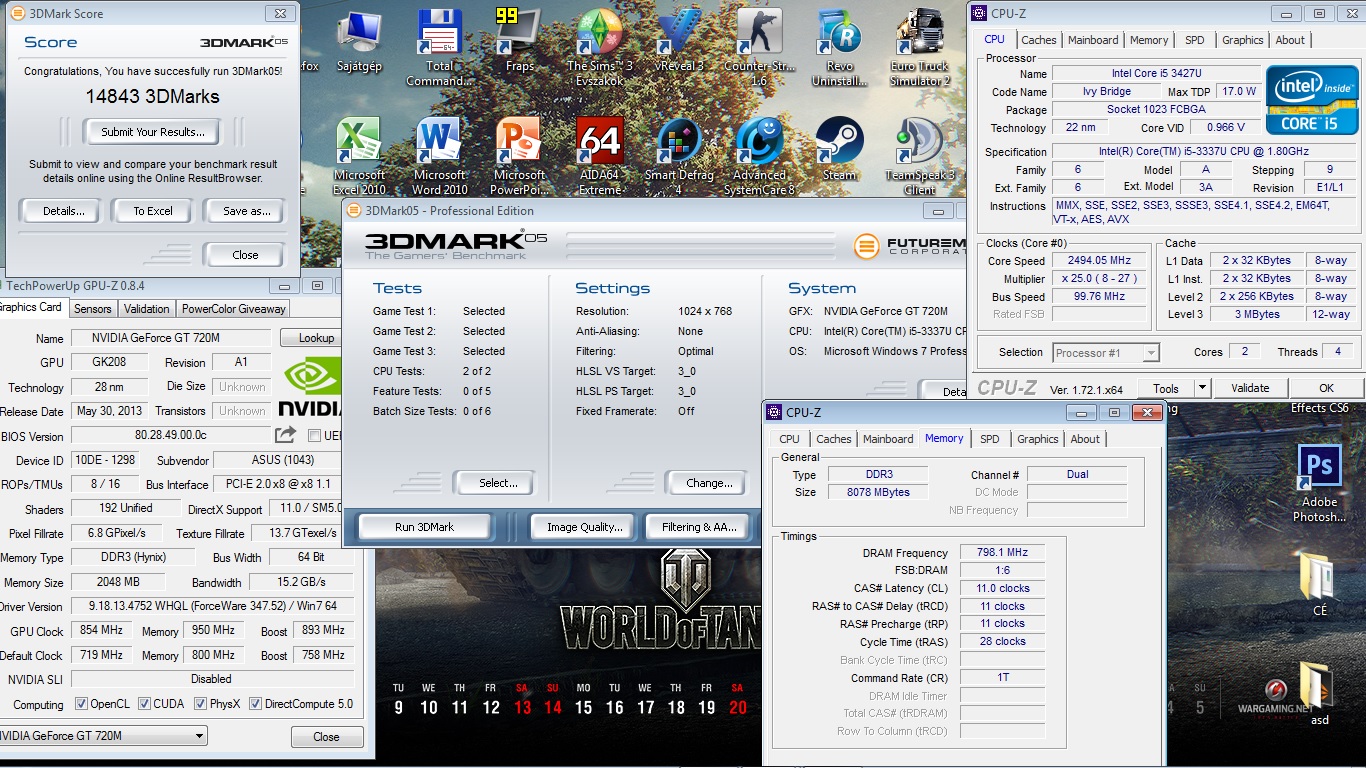Click the 14843 3DMarks score text
The image size is (1366, 768).
(153, 97)
